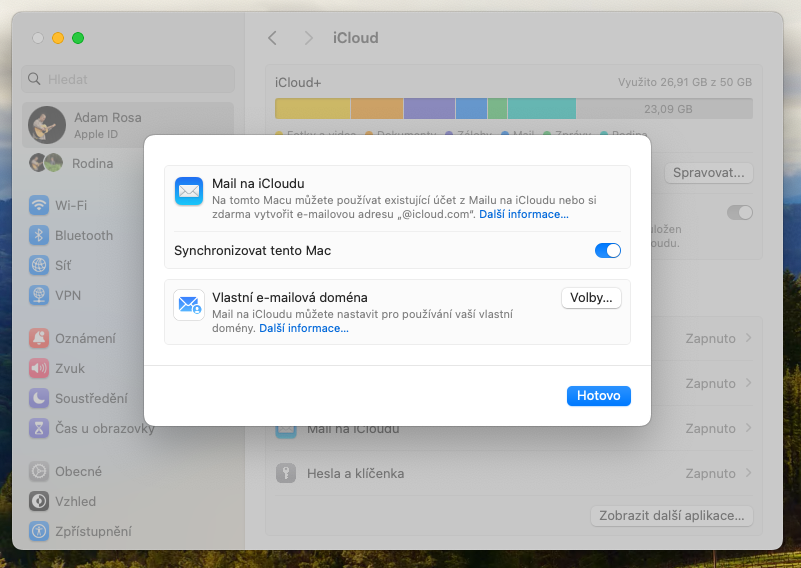801x568 pixels.
Task: Click the Zapnuto status in Hesla a klíčenka row
Action: click(710, 474)
